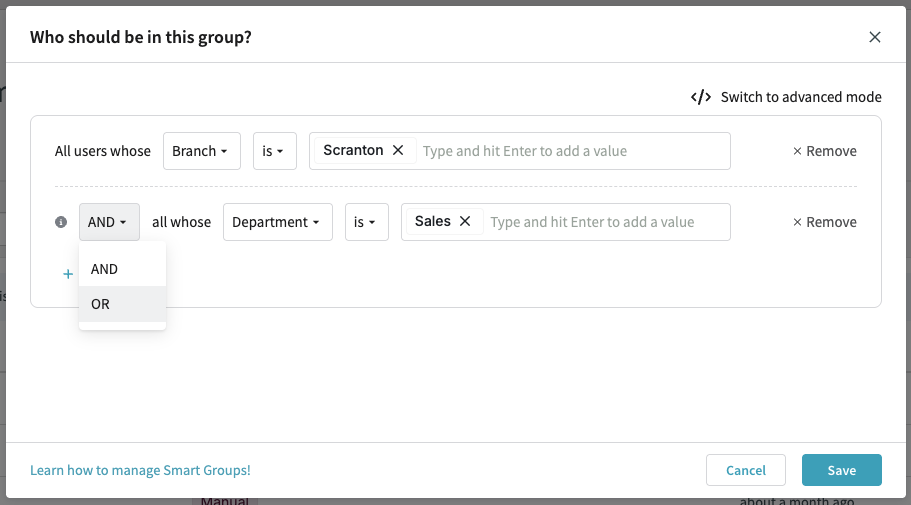Delete the Sales tag using its X
Viewport: 911px width, 505px height.
tap(465, 221)
